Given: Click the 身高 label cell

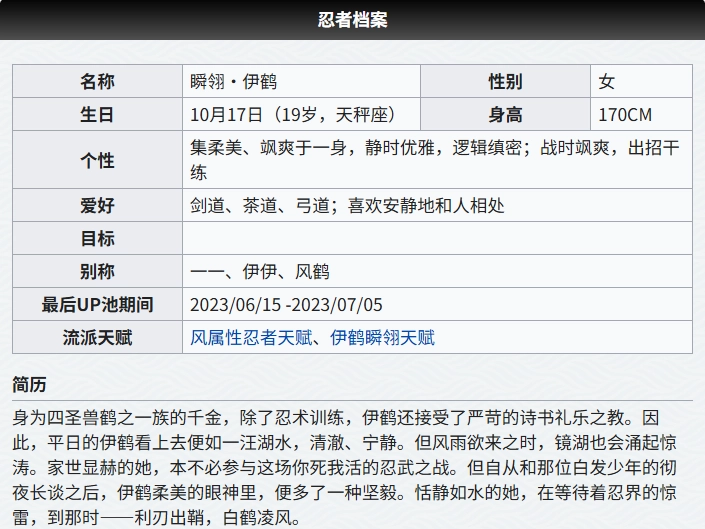Looking at the screenshot, I should [x=505, y=115].
